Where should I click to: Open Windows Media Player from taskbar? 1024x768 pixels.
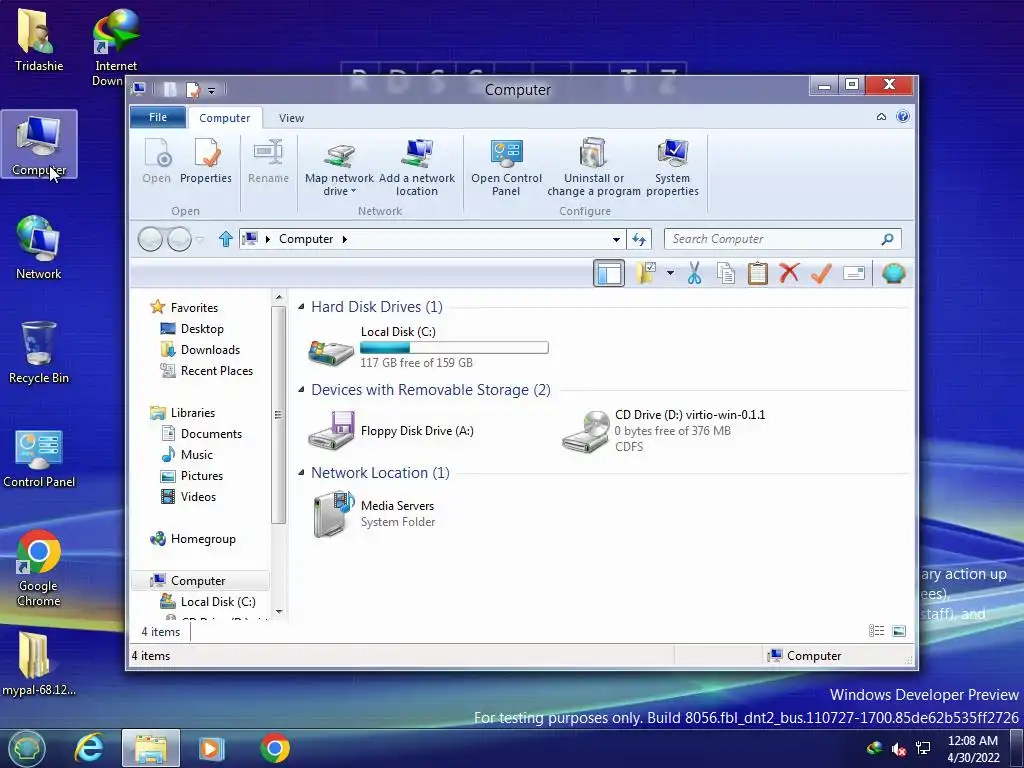[x=212, y=748]
